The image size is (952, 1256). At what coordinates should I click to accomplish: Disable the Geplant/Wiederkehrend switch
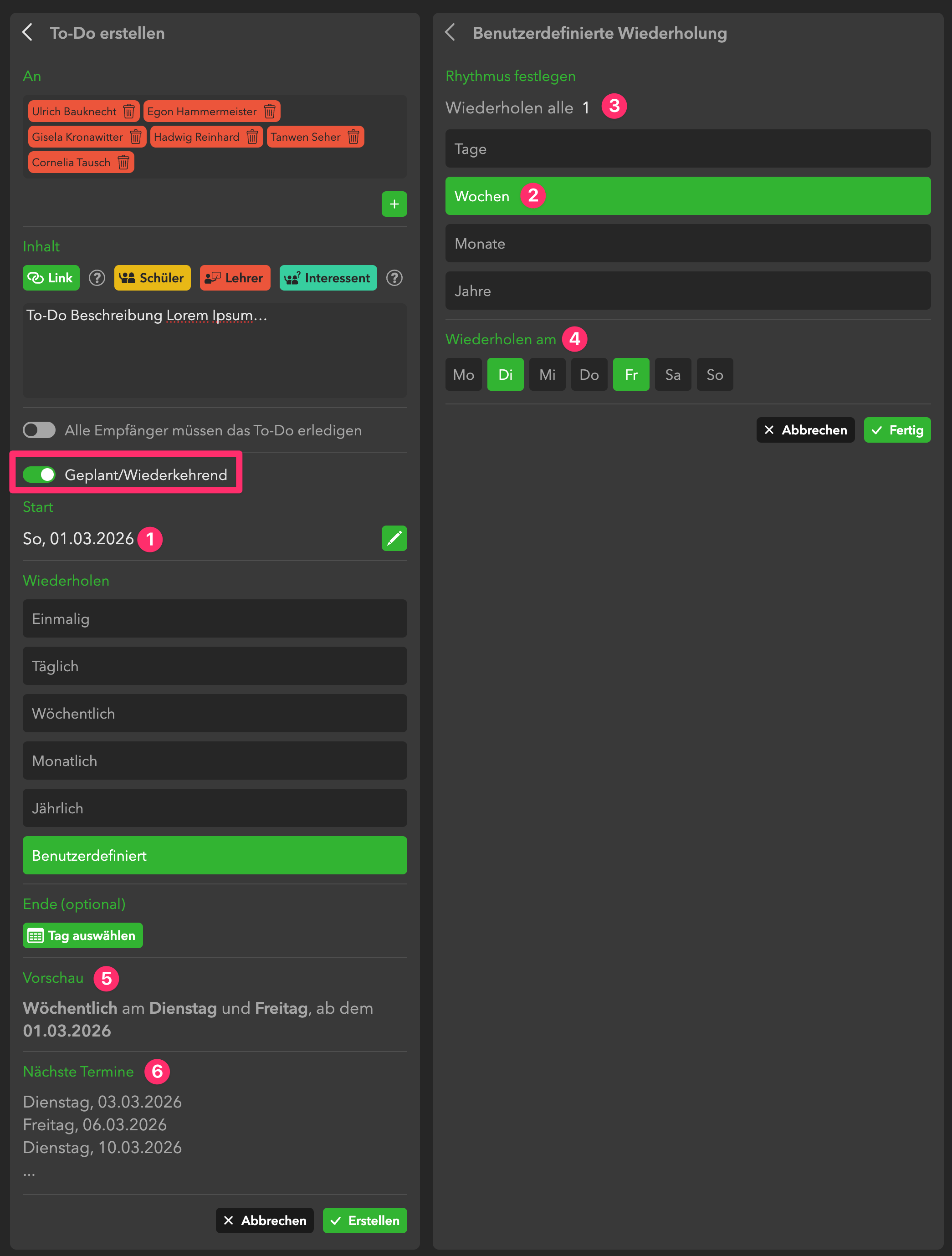[x=39, y=475]
